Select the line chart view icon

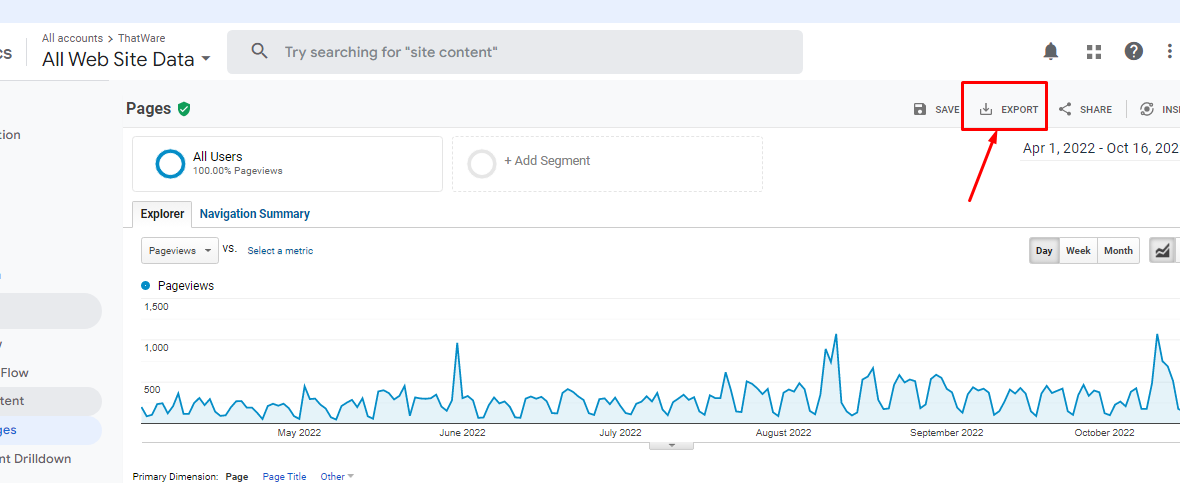point(1162,250)
